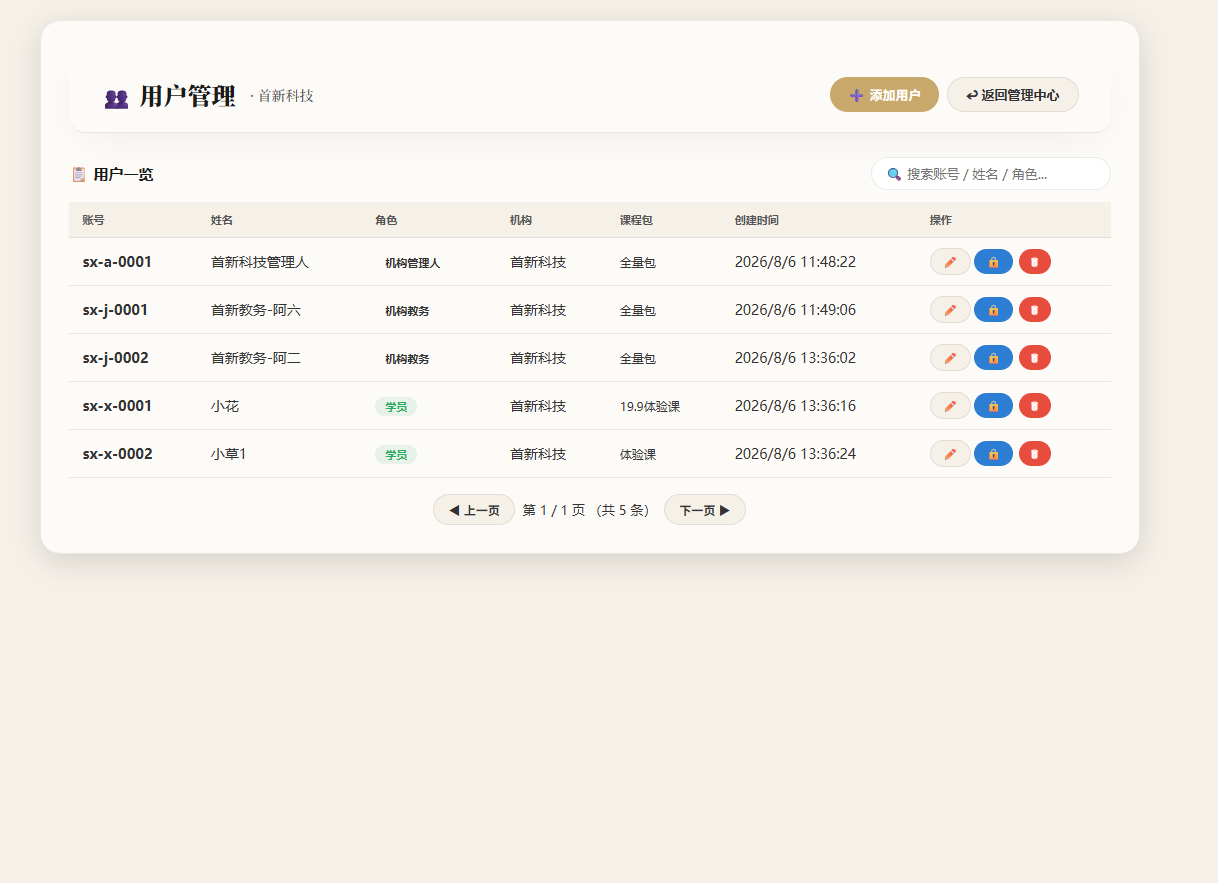Click 全量包 package in sx-a-0001 row
The image size is (1218, 883).
tap(638, 263)
